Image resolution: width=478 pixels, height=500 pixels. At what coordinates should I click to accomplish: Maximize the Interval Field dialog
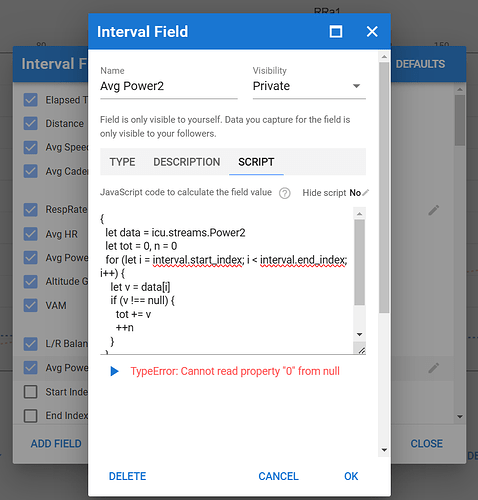tap(336, 32)
